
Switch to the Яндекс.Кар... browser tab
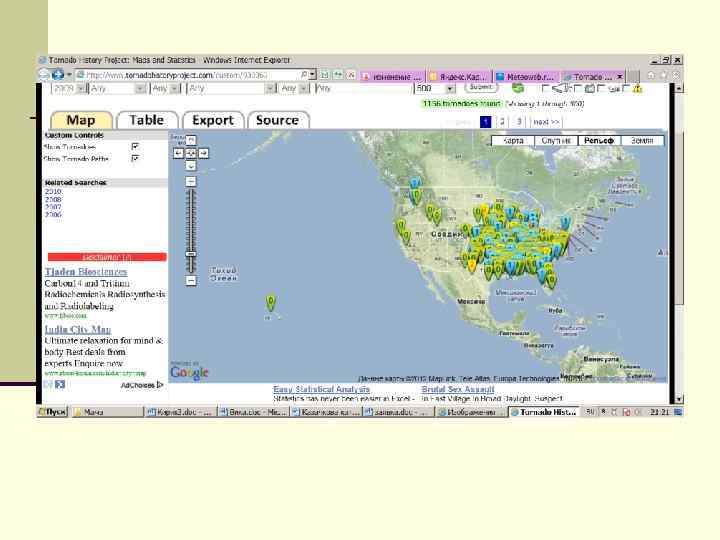pyautogui.click(x=459, y=77)
